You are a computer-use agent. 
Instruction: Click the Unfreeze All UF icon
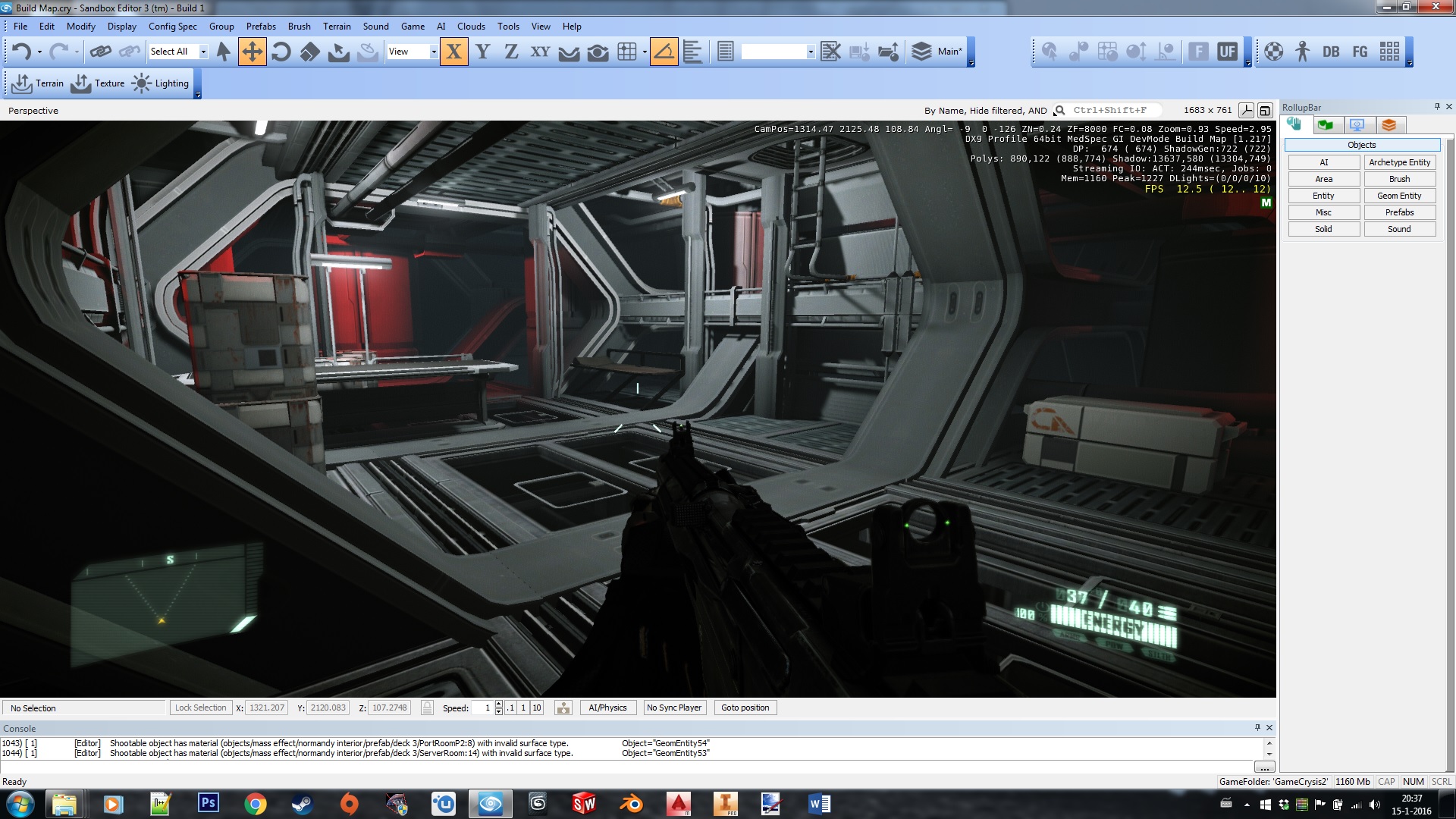click(x=1227, y=52)
